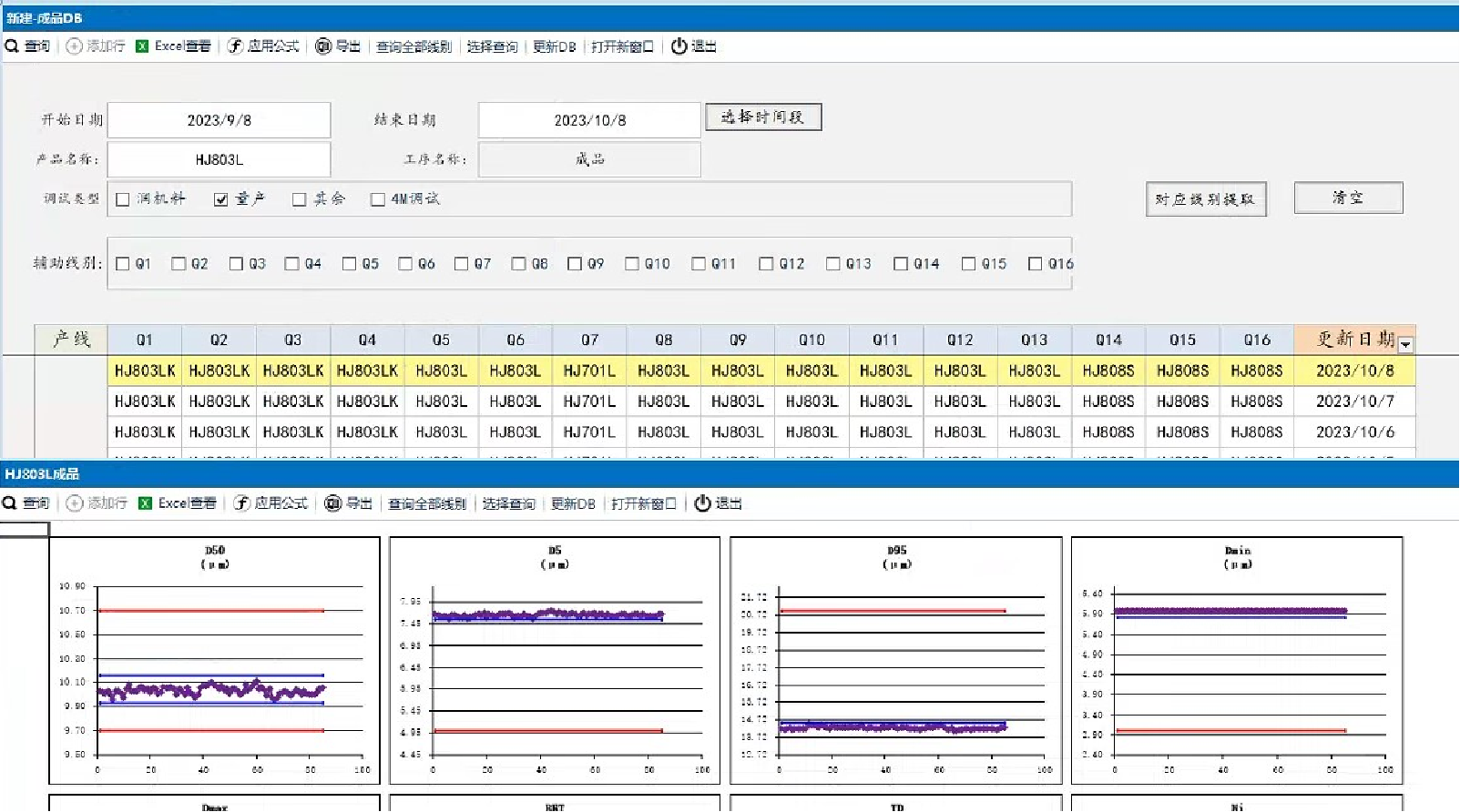Check the Q1 auxiliary line checkbox
The width and height of the screenshot is (1460, 812).
point(123,264)
